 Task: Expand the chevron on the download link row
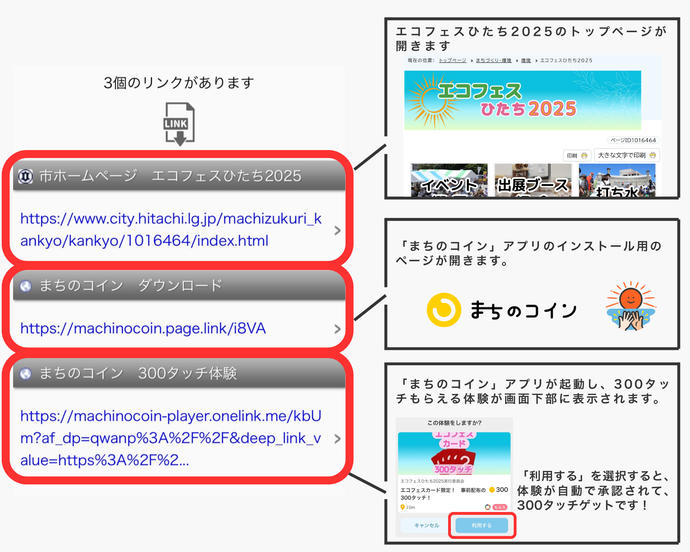[337, 328]
